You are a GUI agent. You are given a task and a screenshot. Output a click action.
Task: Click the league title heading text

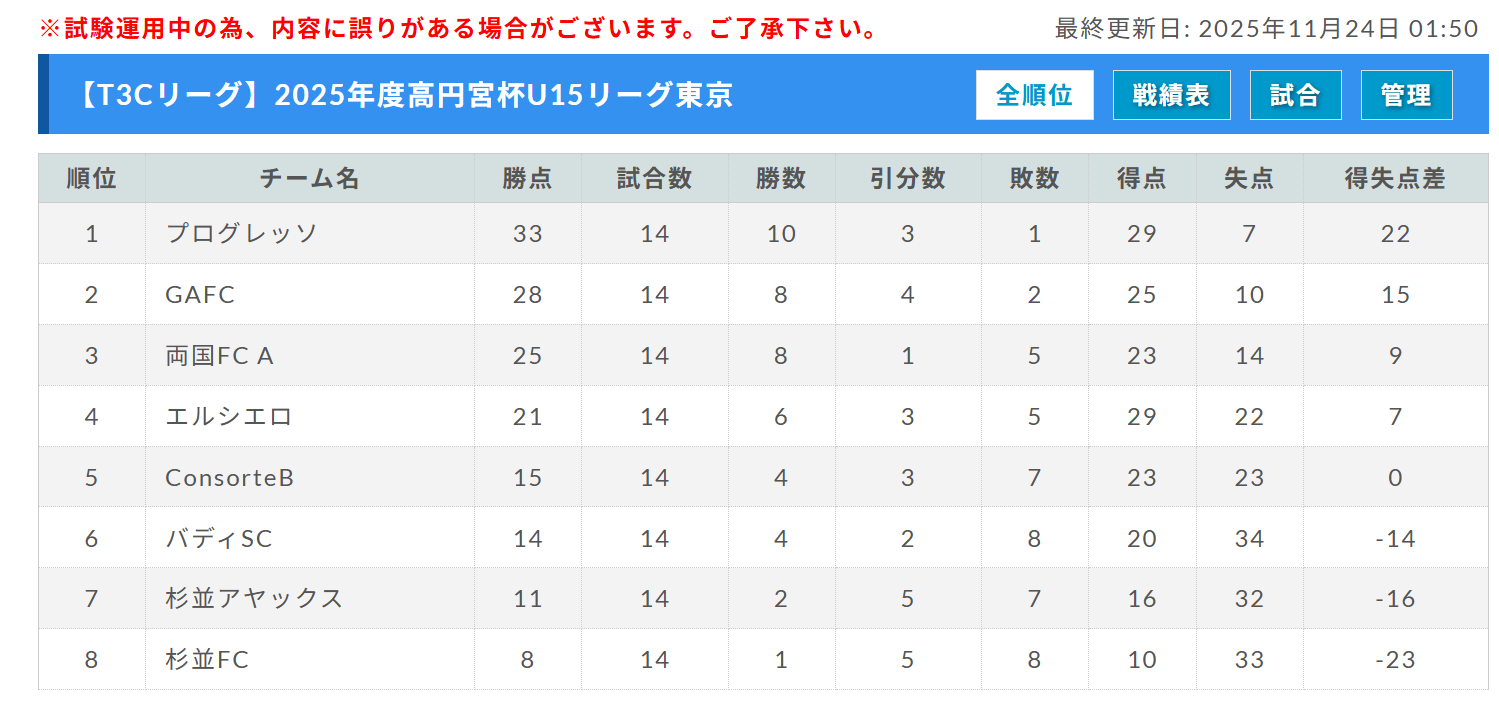click(x=404, y=95)
